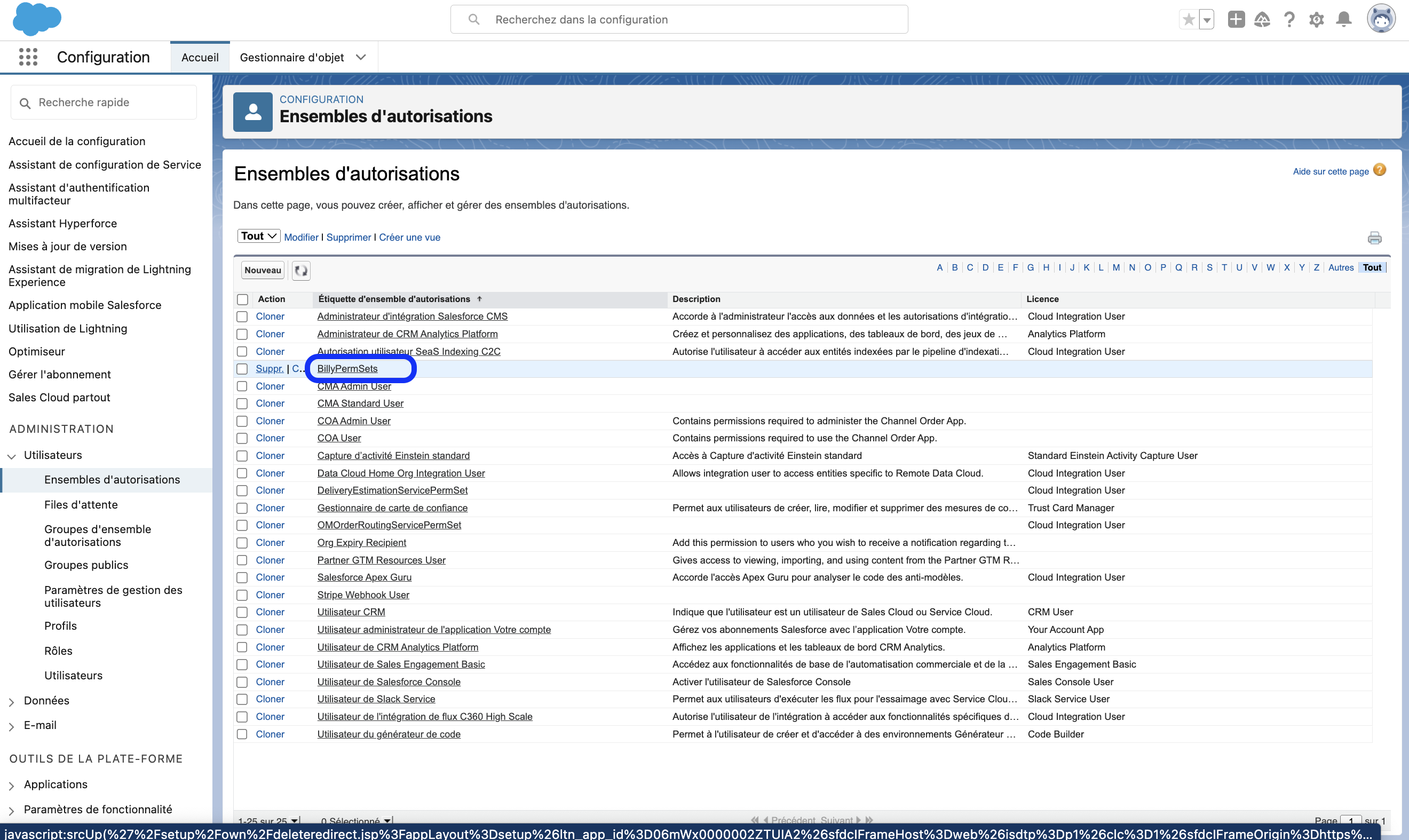Open the global actions plus icon

[x=1236, y=20]
